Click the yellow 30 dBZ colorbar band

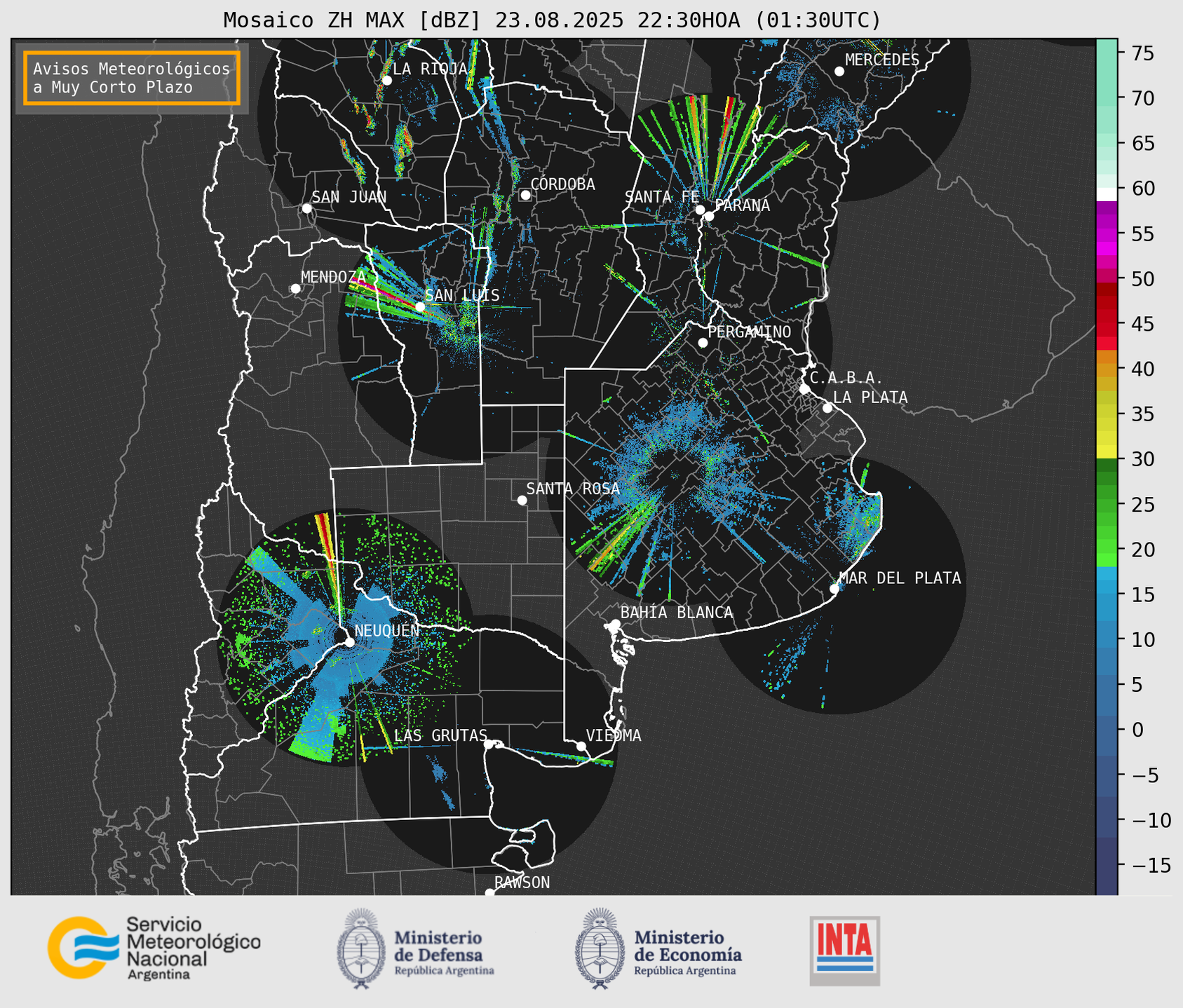1106,453
